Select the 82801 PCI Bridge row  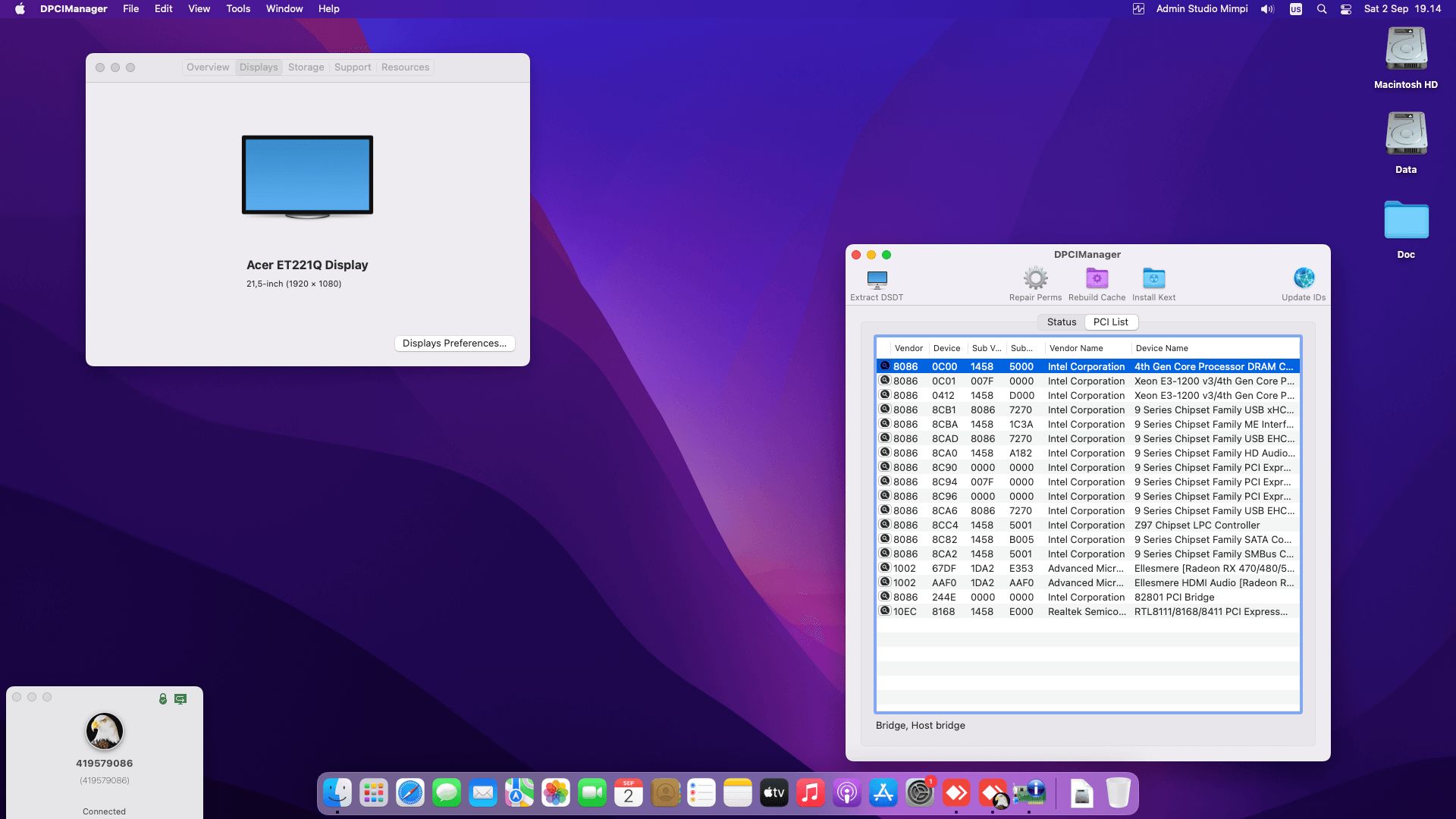coord(1088,598)
